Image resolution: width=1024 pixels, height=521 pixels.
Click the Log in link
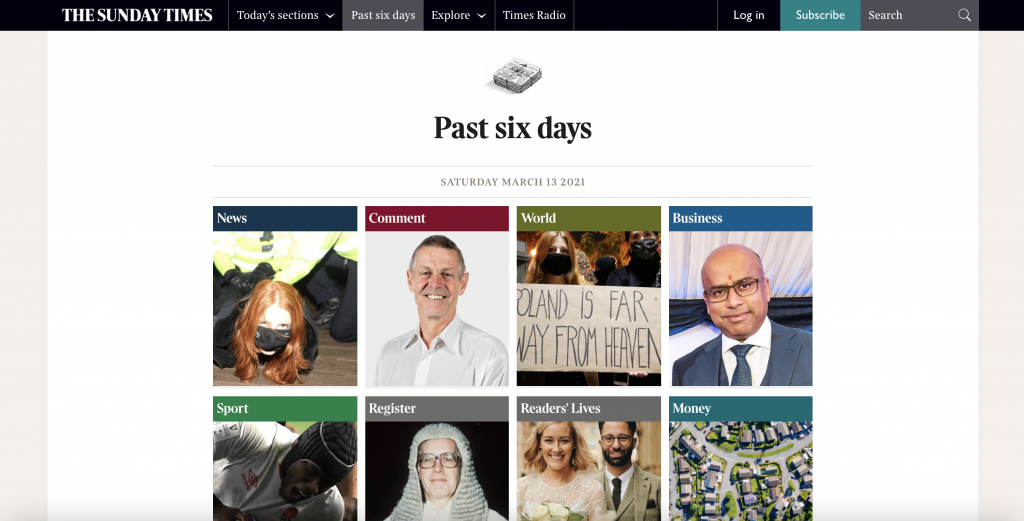click(748, 15)
